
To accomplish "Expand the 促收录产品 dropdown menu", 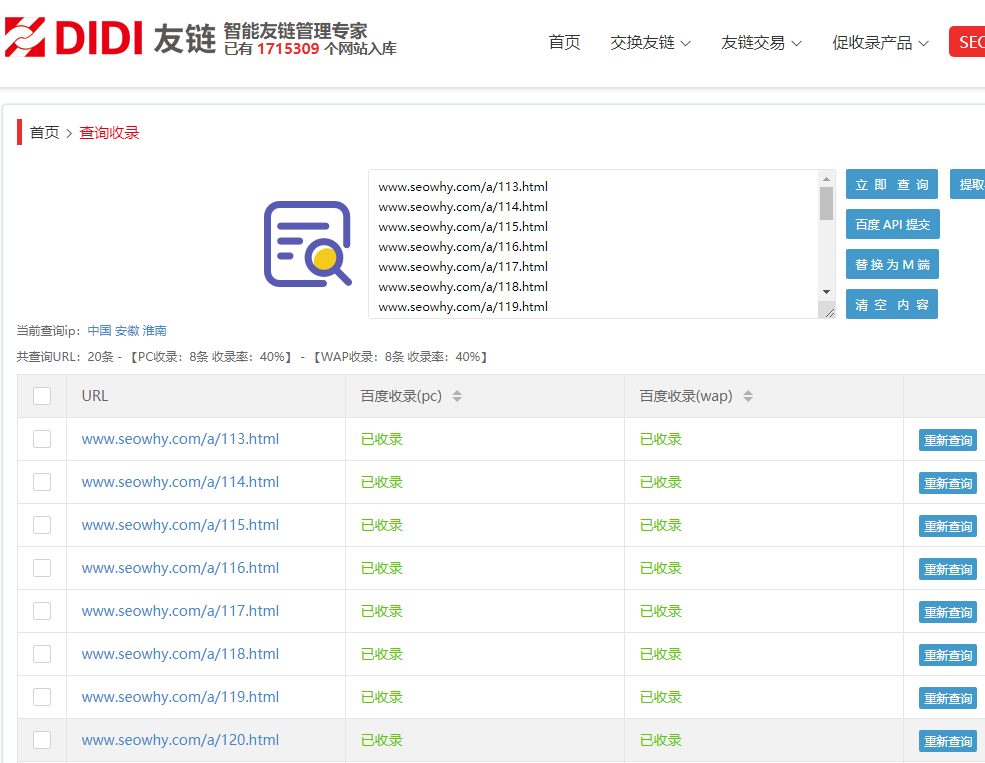I will [x=873, y=43].
